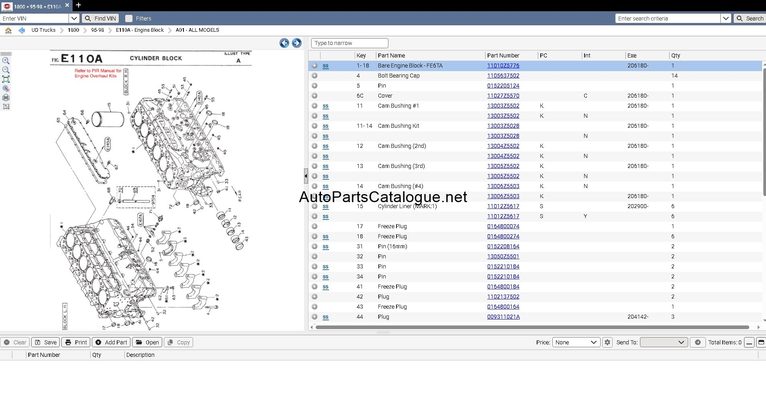
Task: Show next illustration with right arrow
Action: tap(297, 43)
